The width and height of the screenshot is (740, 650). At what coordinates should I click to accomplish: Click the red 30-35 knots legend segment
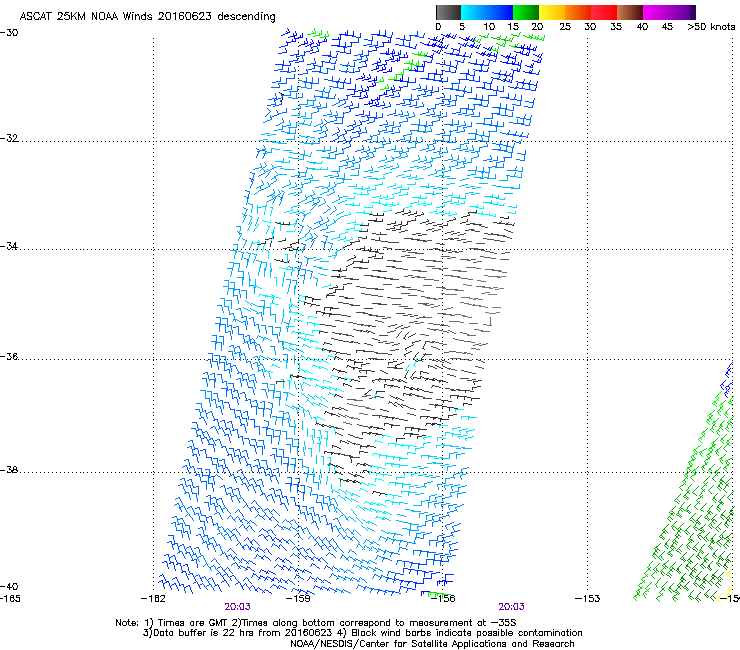tap(604, 12)
